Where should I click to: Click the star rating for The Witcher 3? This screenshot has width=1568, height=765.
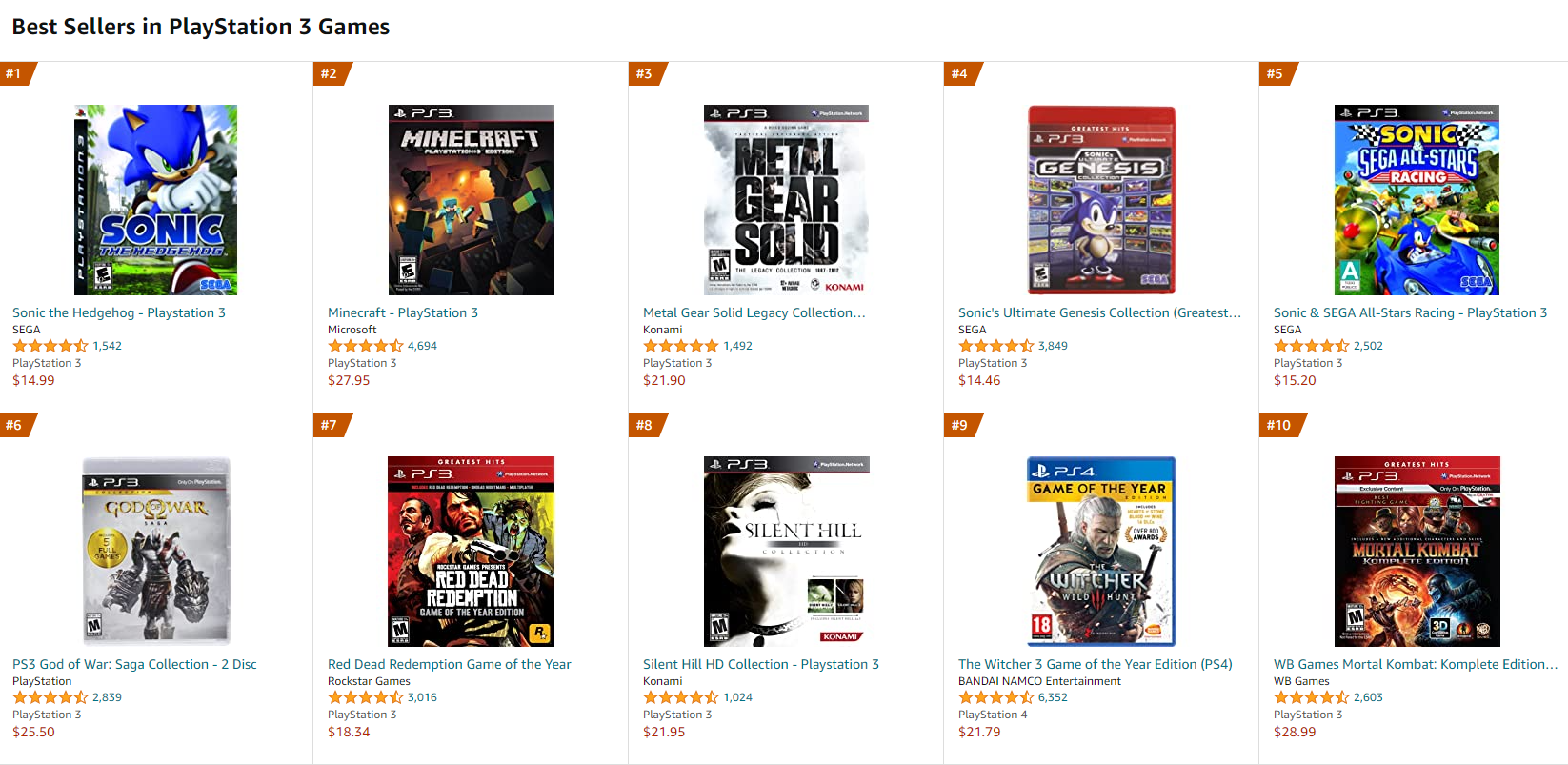(995, 696)
